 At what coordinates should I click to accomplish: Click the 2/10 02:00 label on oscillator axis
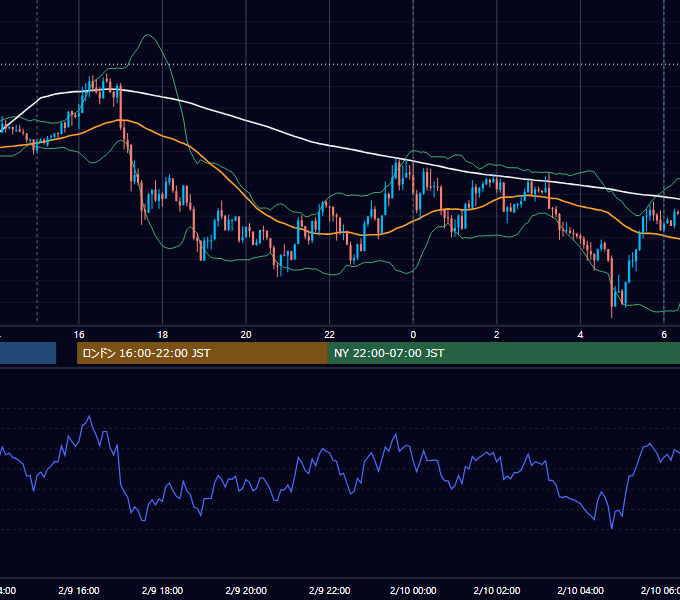pos(497,590)
